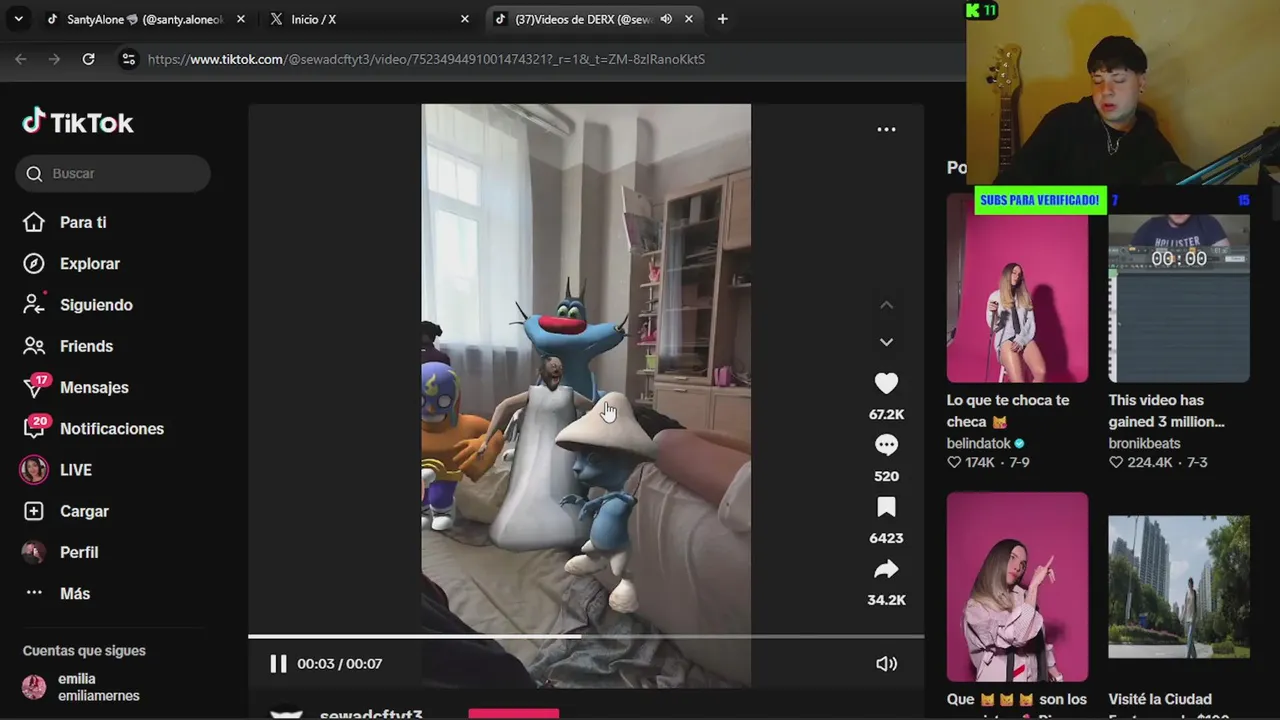Image resolution: width=1280 pixels, height=720 pixels.
Task: Click the browser back button
Action: (x=21, y=59)
